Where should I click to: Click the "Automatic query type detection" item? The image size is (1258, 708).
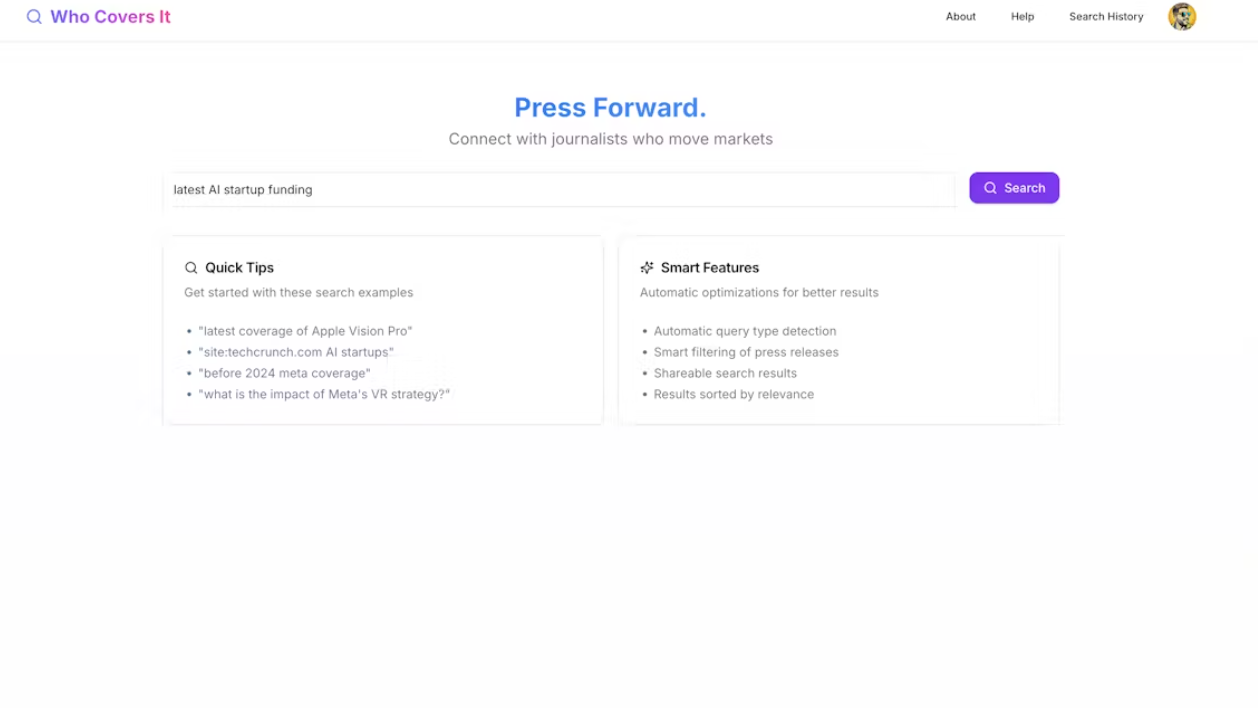(x=745, y=331)
